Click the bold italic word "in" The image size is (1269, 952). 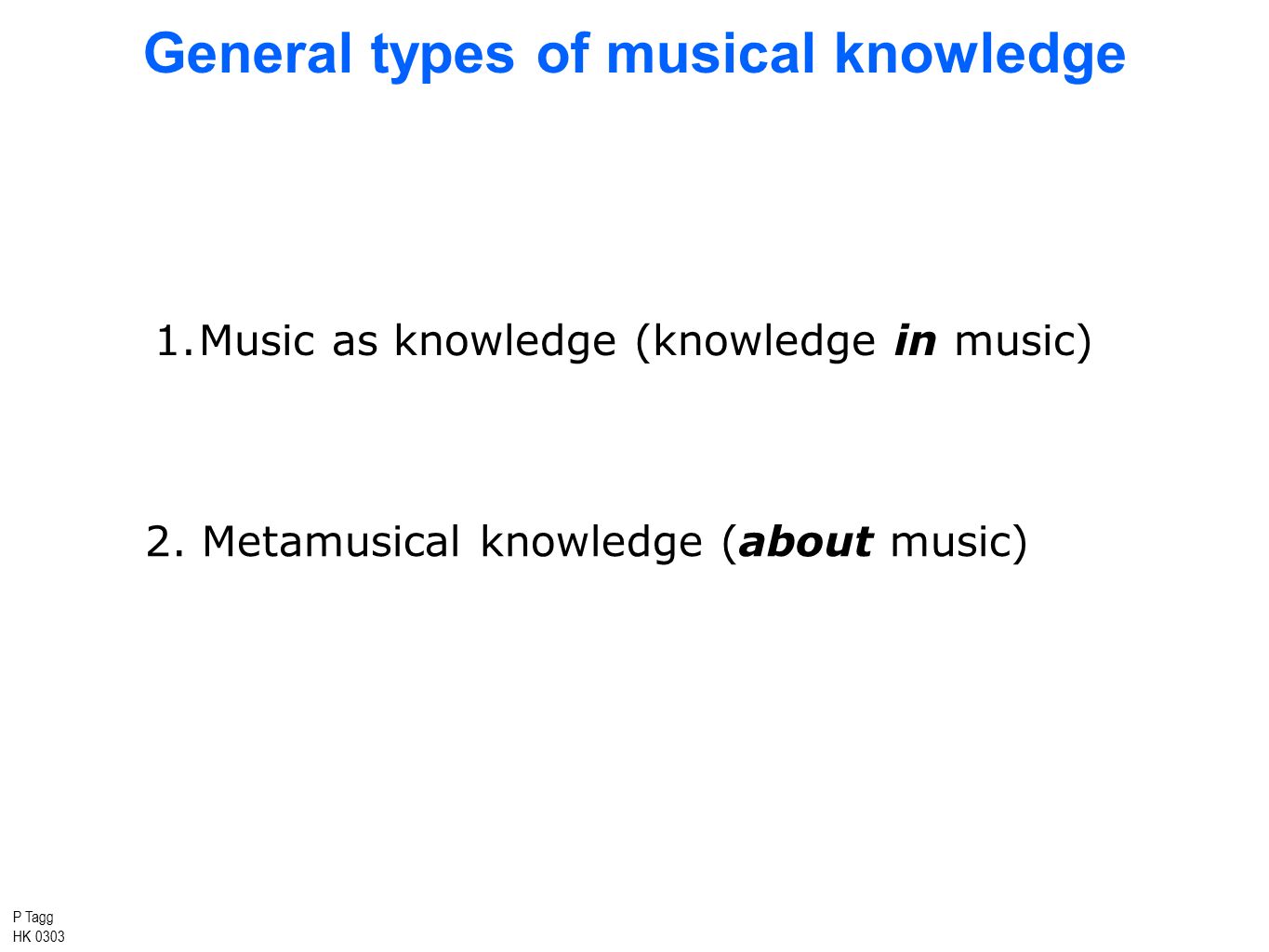(915, 340)
